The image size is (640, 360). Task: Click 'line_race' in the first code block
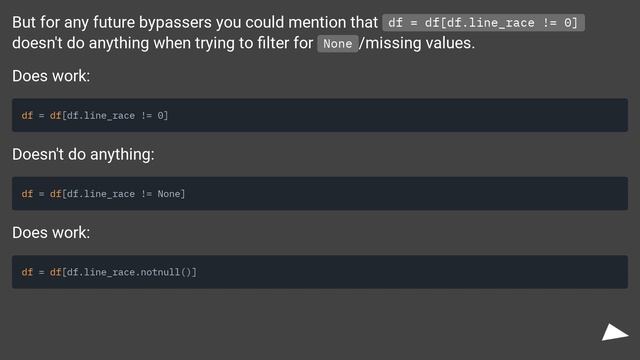coord(109,116)
